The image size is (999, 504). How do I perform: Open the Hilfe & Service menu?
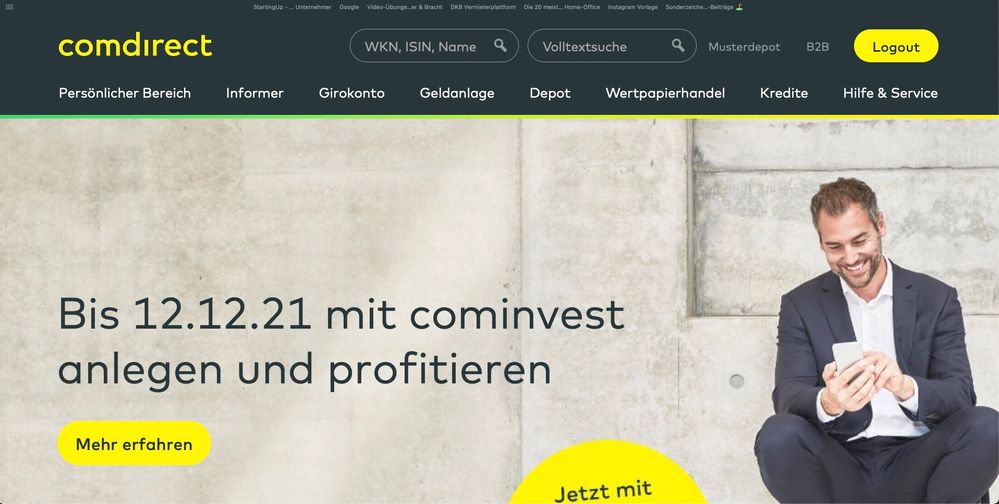890,93
